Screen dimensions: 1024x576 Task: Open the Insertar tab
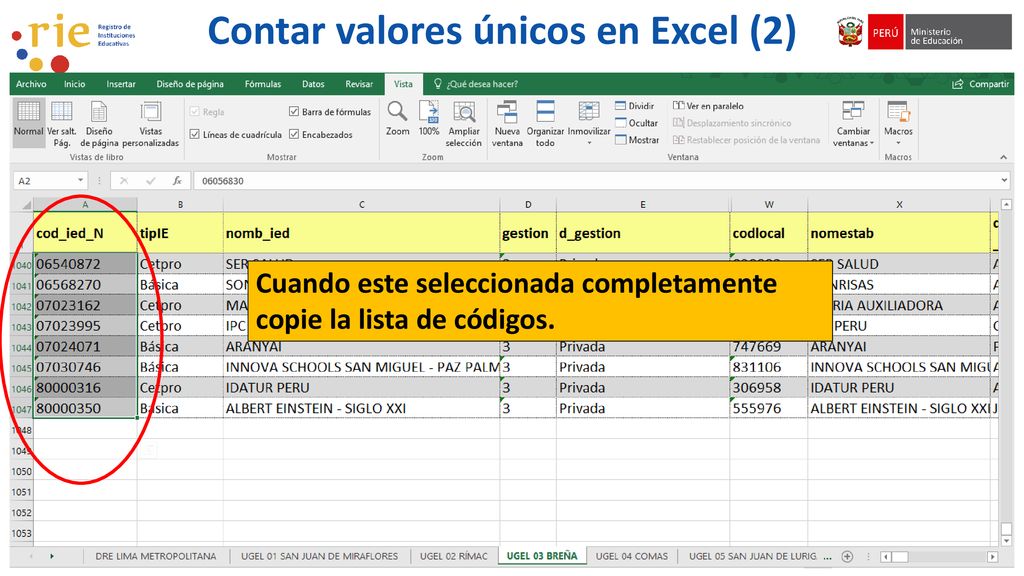(x=121, y=84)
